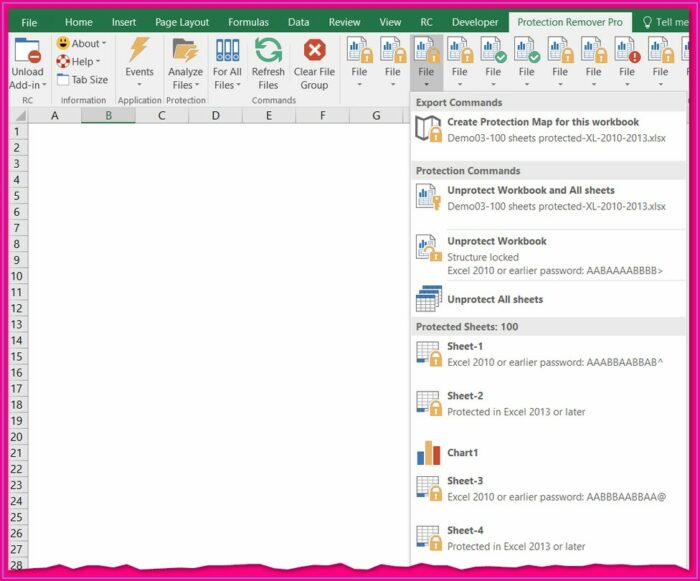
Task: Open the Help lifebuoy menu
Action: tap(78, 61)
